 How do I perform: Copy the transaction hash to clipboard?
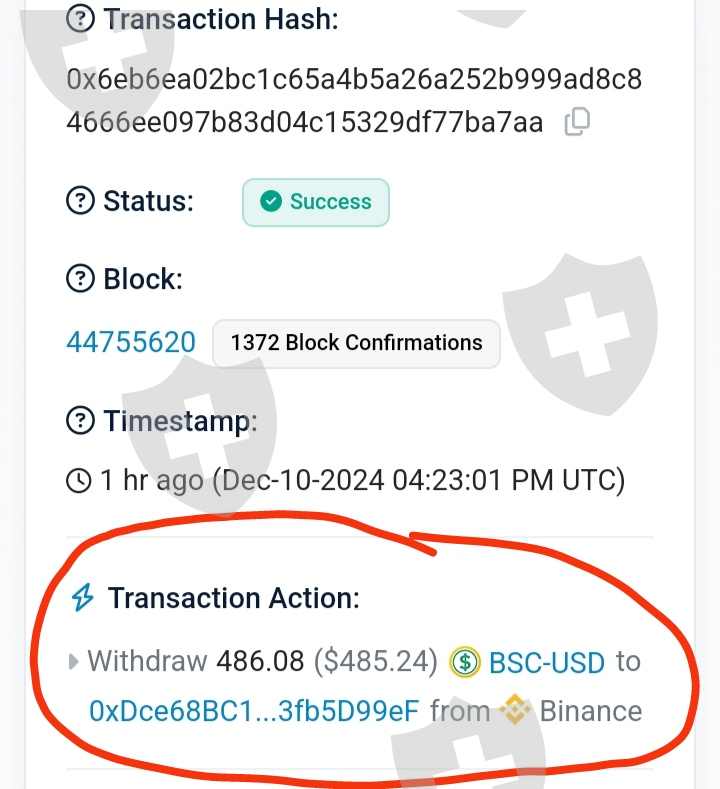tap(577, 122)
